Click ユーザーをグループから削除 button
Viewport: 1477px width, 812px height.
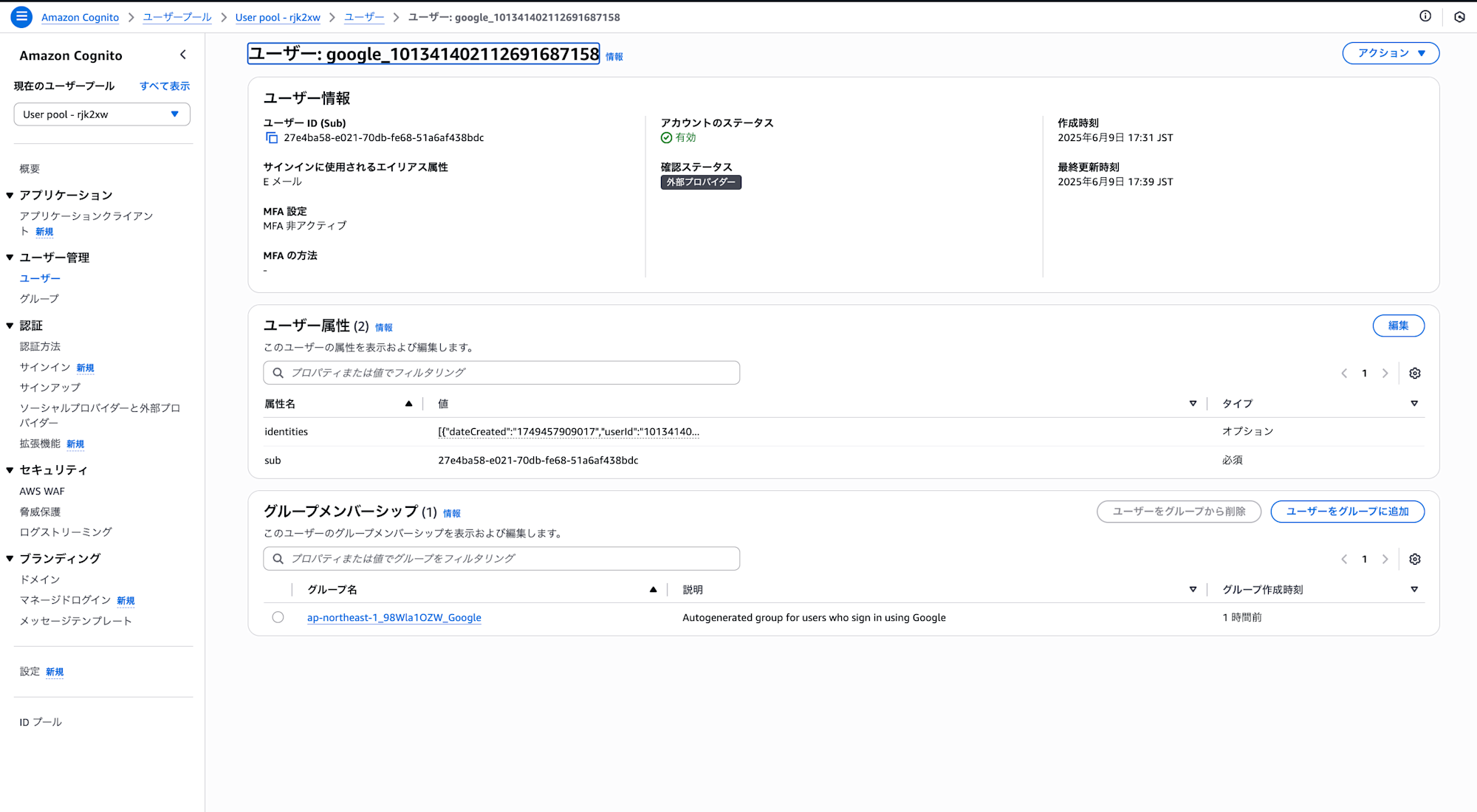[1179, 512]
